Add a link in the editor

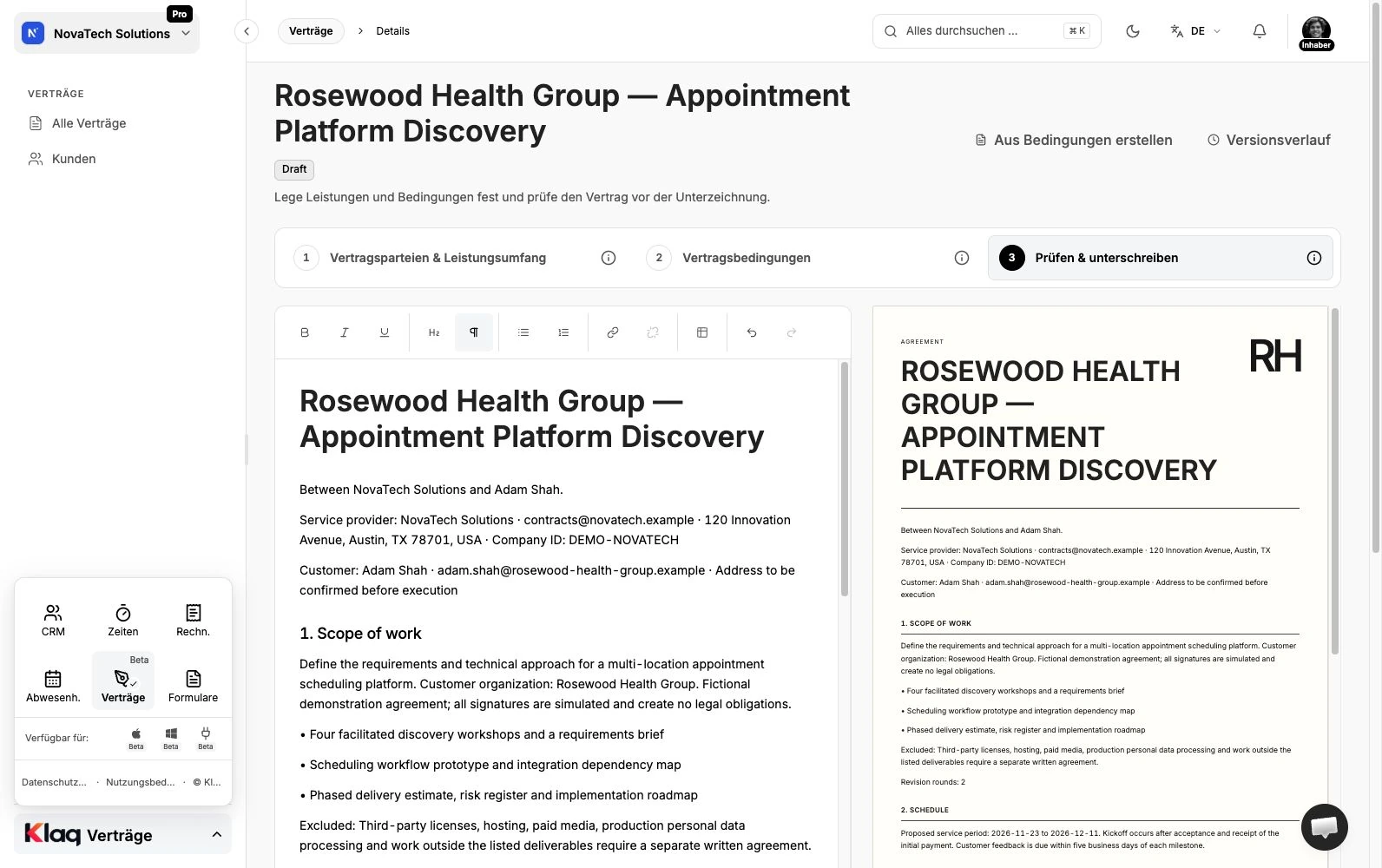coord(613,332)
